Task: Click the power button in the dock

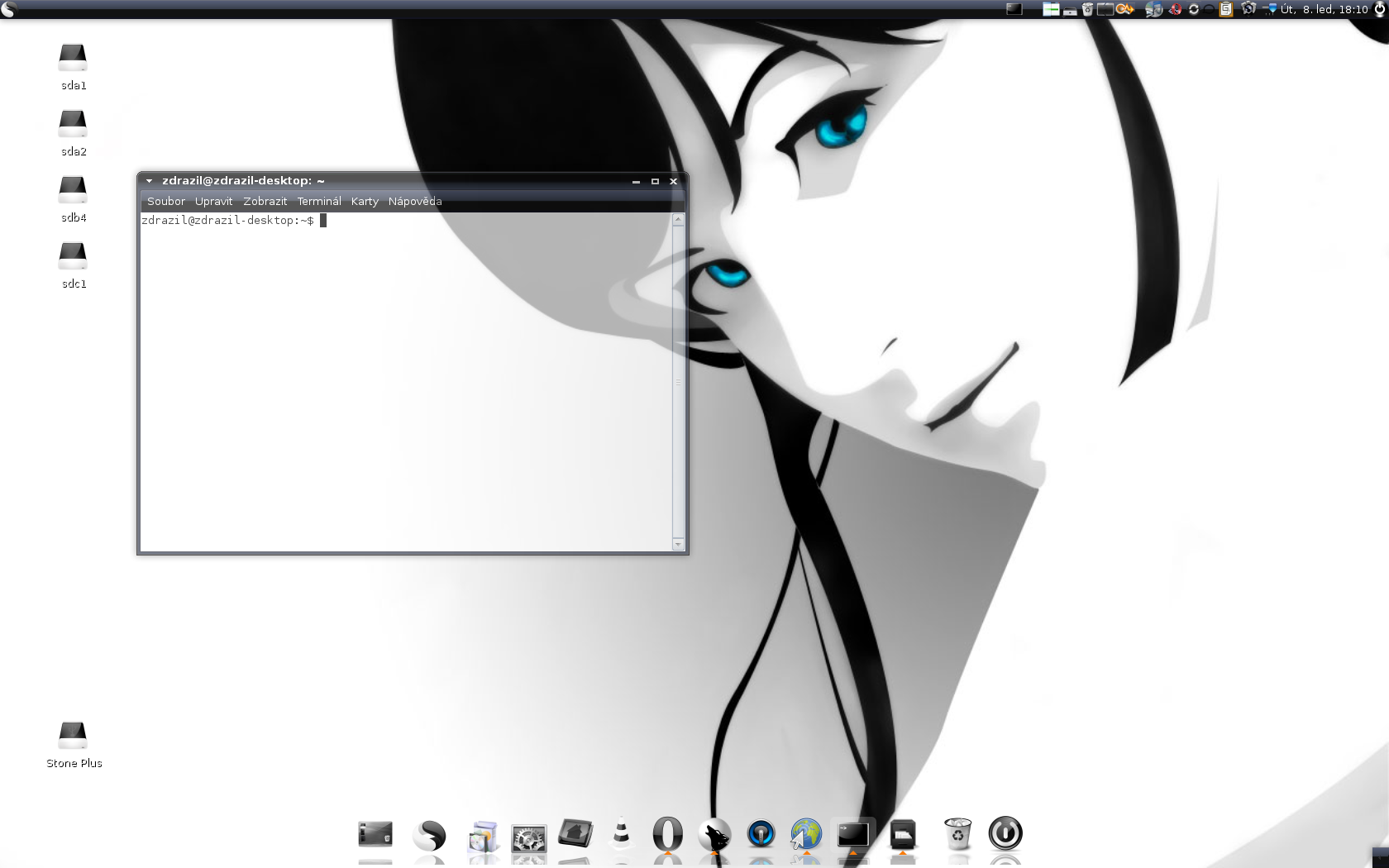Action: pos(1005,833)
